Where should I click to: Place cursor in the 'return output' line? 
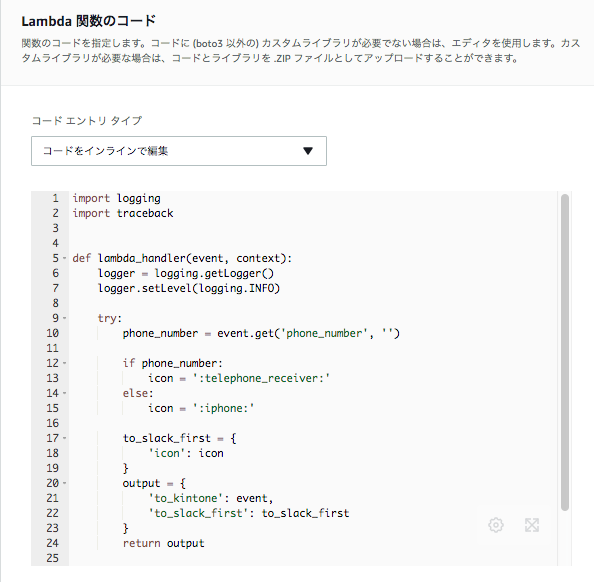163,543
